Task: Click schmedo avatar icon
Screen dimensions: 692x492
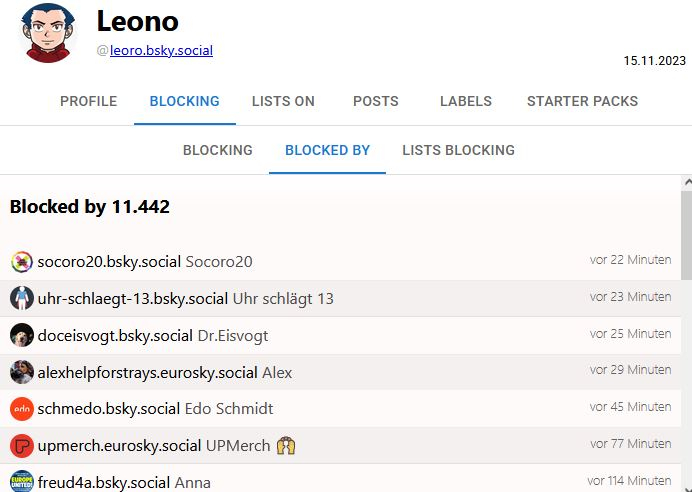Action: (x=22, y=409)
